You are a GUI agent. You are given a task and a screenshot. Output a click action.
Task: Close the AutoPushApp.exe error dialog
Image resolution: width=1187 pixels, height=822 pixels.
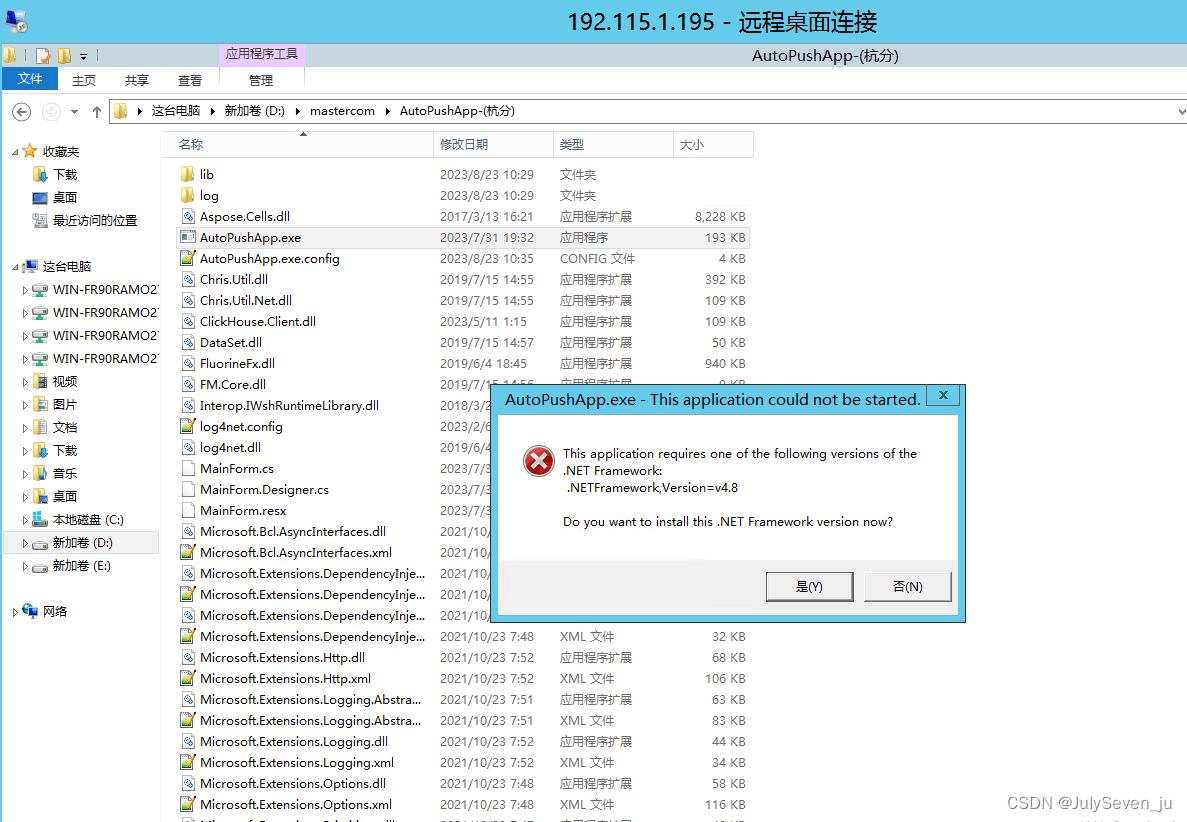tap(943, 395)
